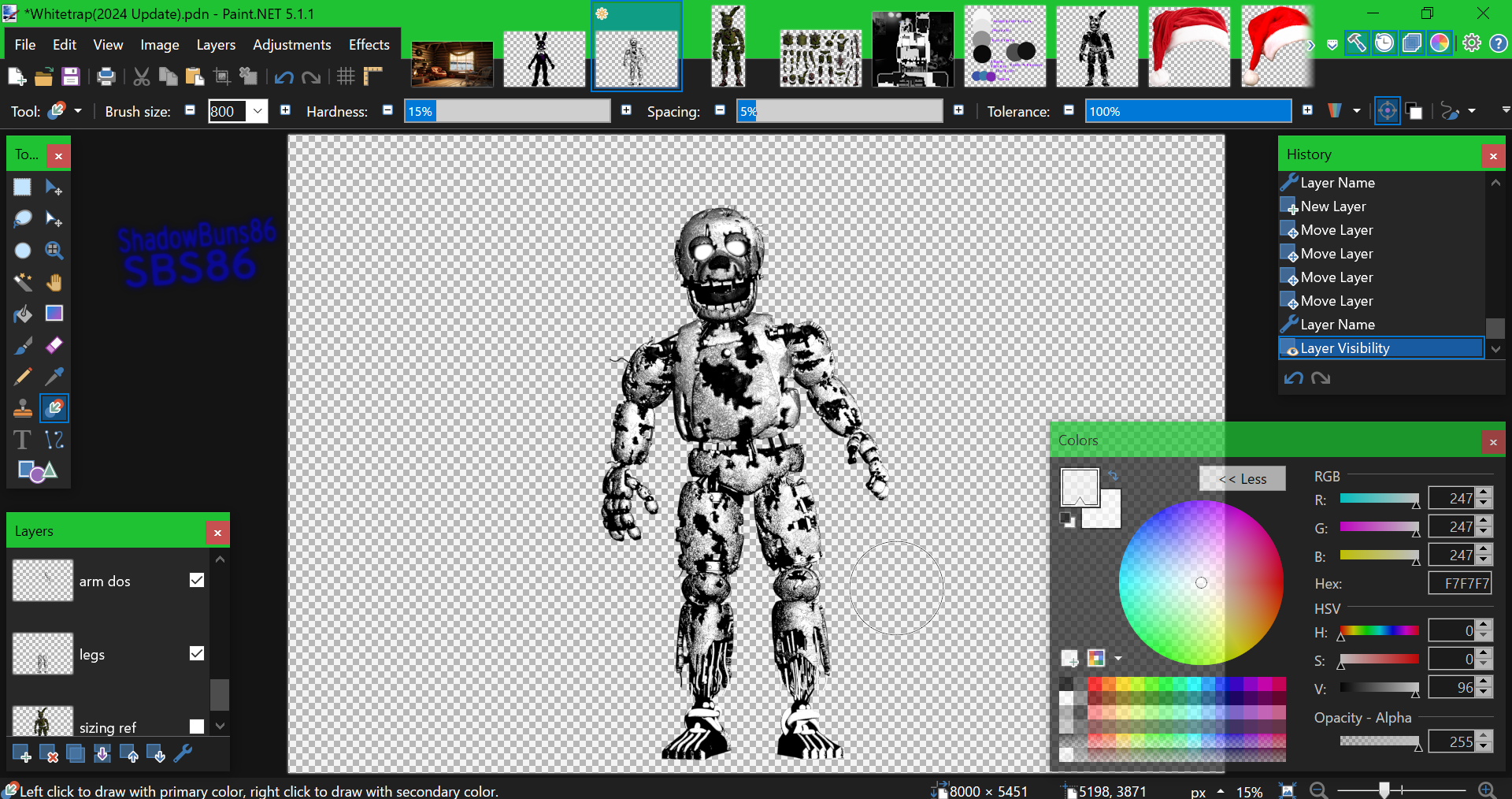Toggle the pixel grid icon
Image resolution: width=1512 pixels, height=799 pixels.
(x=346, y=76)
